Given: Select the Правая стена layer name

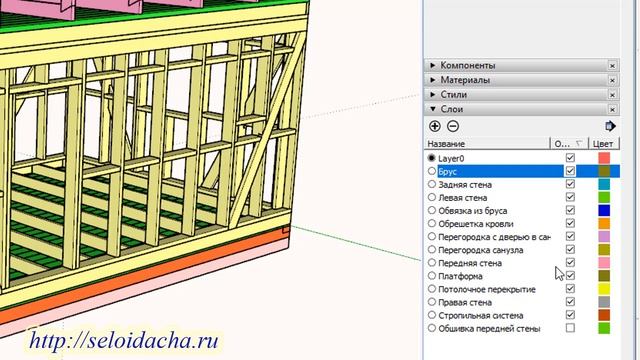Looking at the screenshot, I should [x=465, y=302].
